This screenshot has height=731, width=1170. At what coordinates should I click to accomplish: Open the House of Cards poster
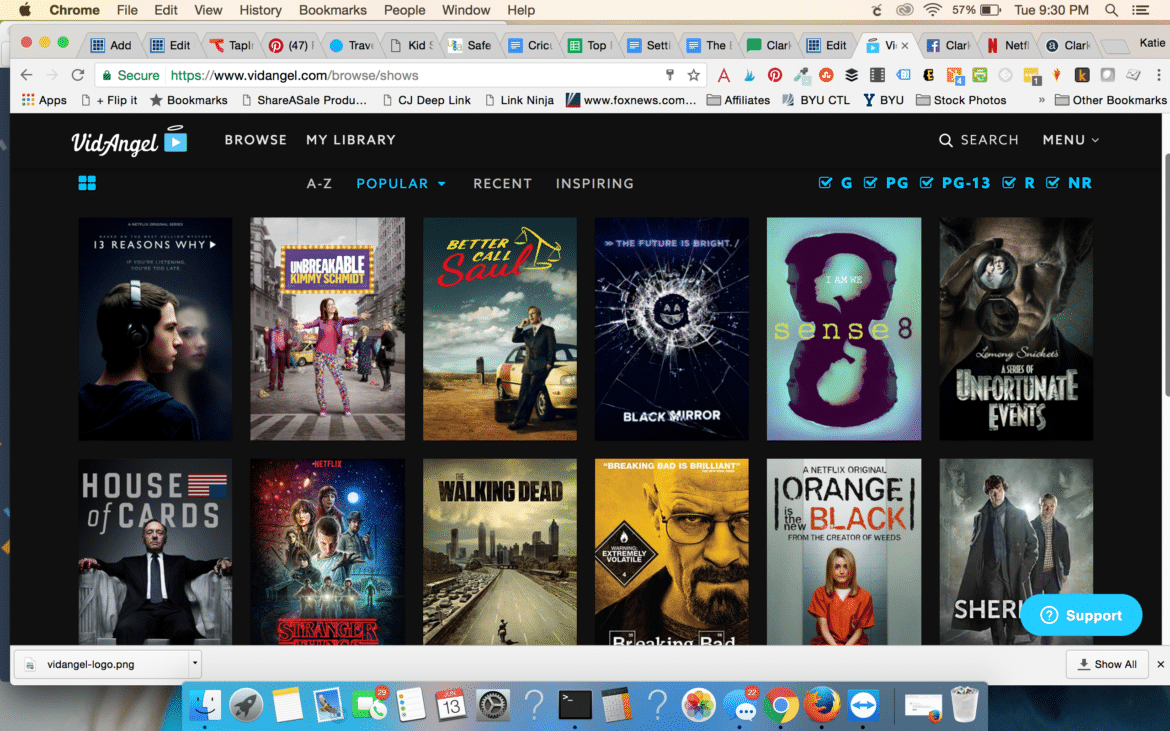(x=155, y=551)
